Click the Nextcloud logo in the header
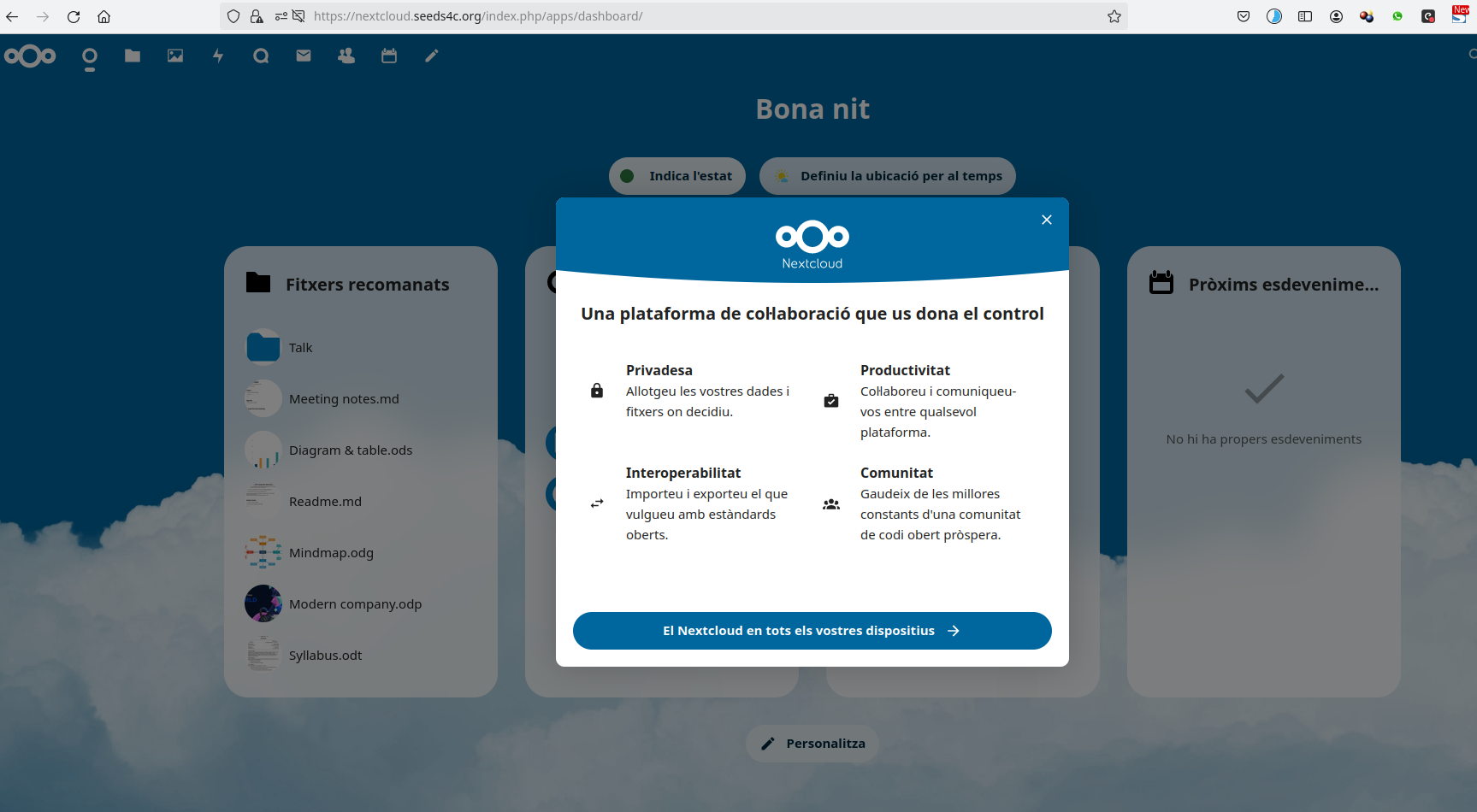Viewport: 1477px width, 812px height. pos(30,56)
